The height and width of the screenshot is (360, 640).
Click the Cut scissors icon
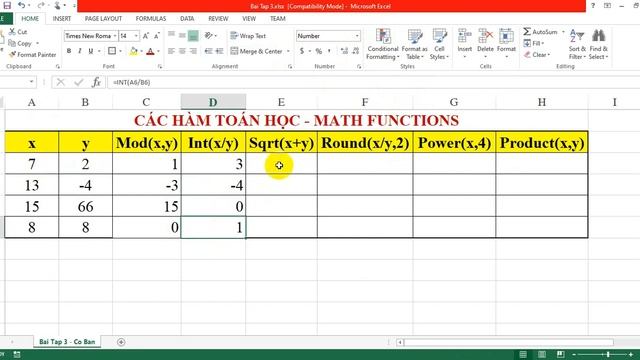point(12,31)
